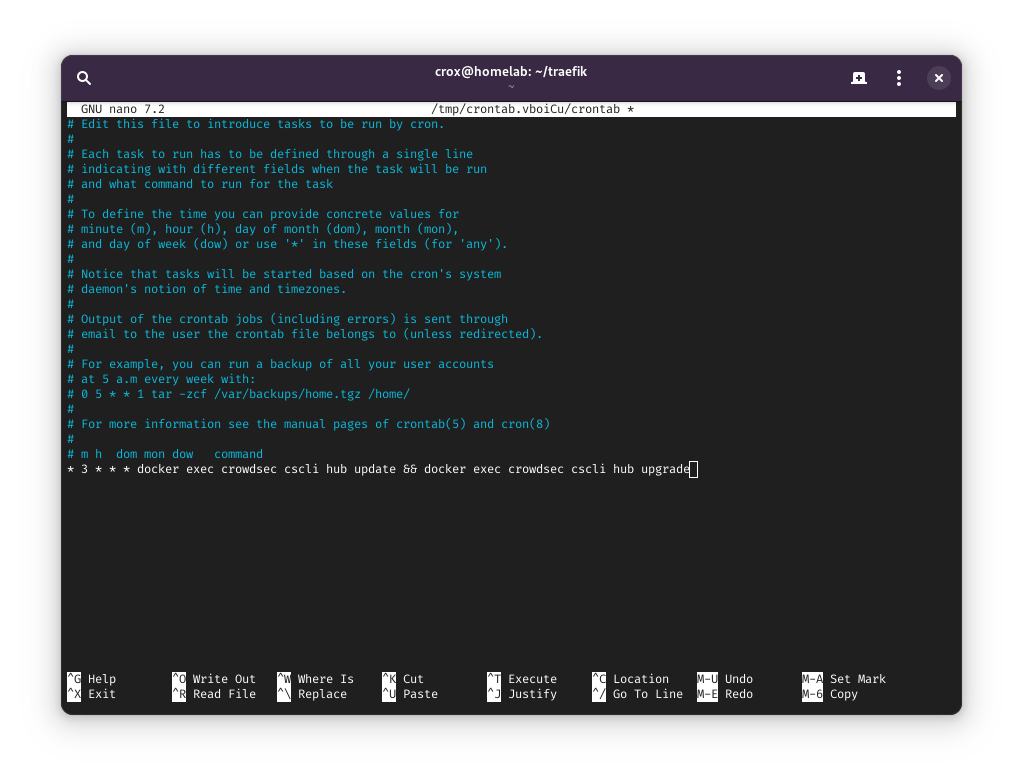Click the 'Output of the crontab jobs' line
The width and height of the screenshot is (1023, 782).
click(288, 319)
